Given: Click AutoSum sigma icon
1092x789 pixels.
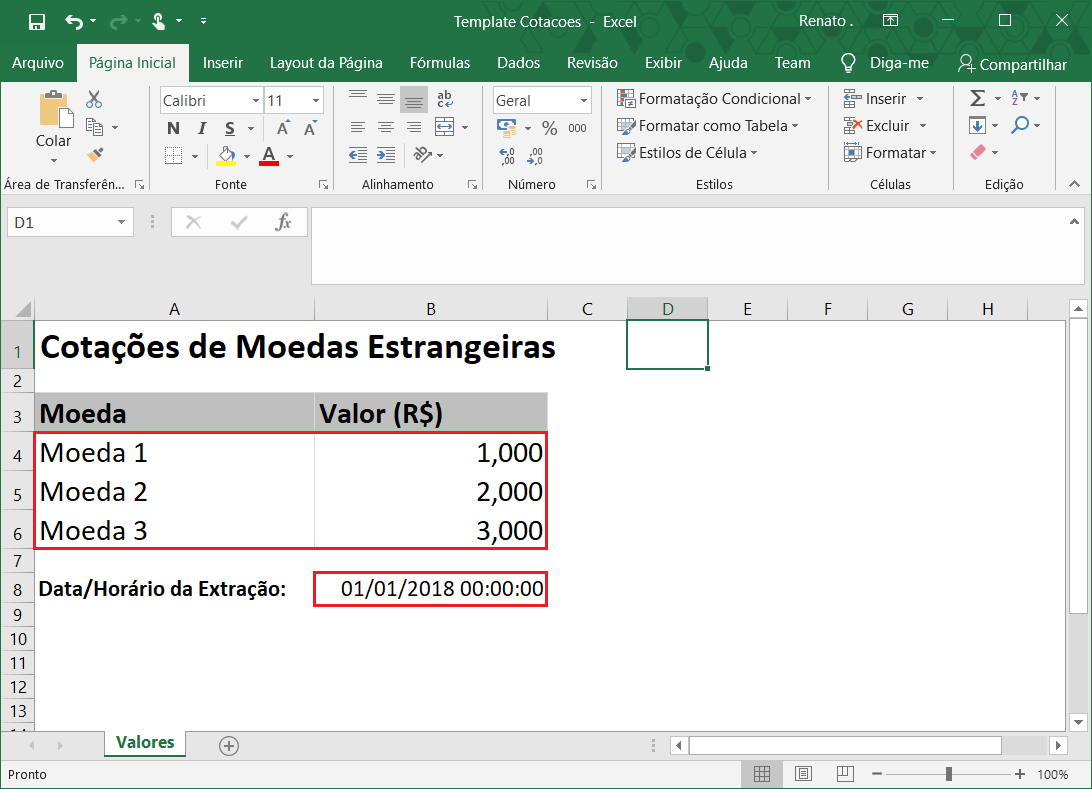Looking at the screenshot, I should pos(978,98).
